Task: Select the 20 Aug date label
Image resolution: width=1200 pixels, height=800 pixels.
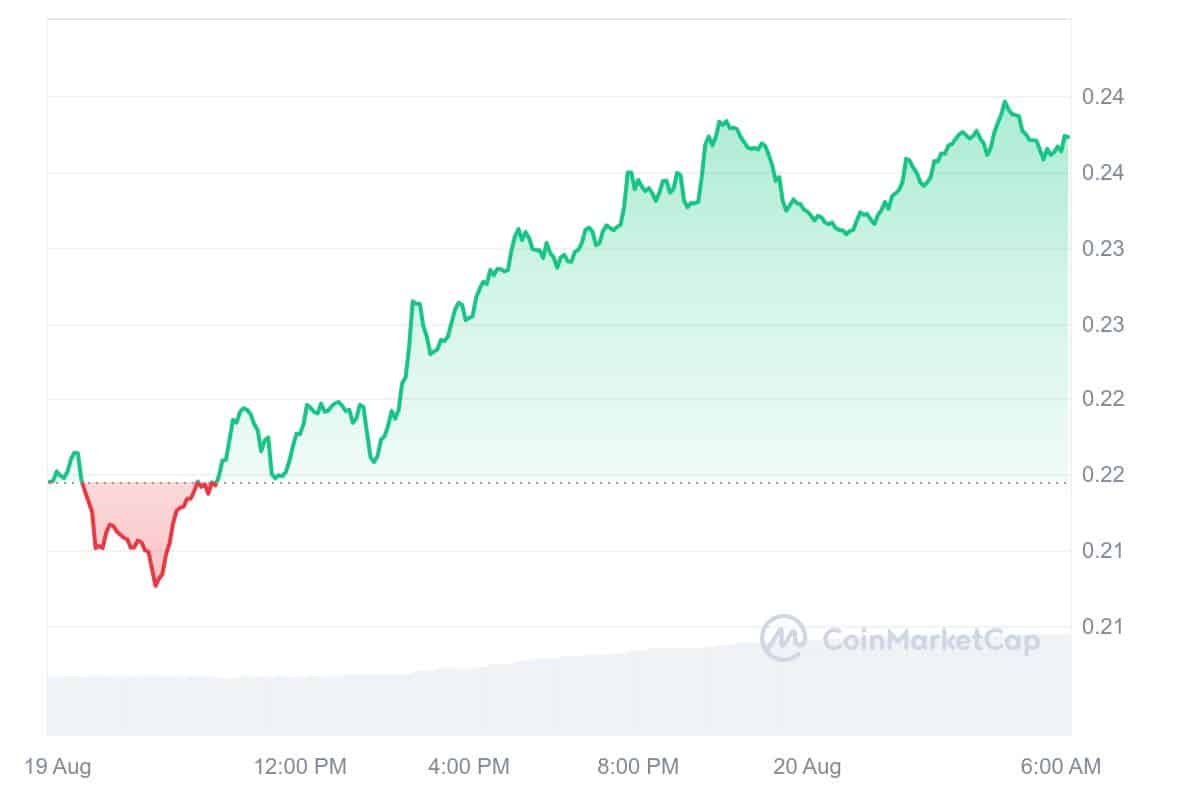Action: click(x=807, y=767)
